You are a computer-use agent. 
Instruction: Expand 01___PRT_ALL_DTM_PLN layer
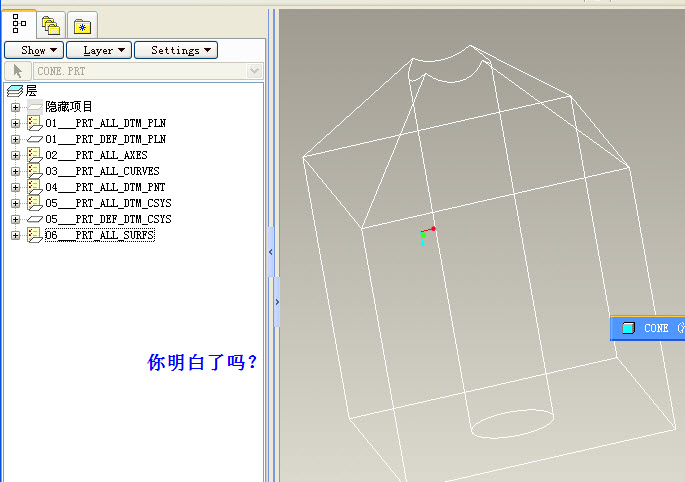[x=15, y=123]
